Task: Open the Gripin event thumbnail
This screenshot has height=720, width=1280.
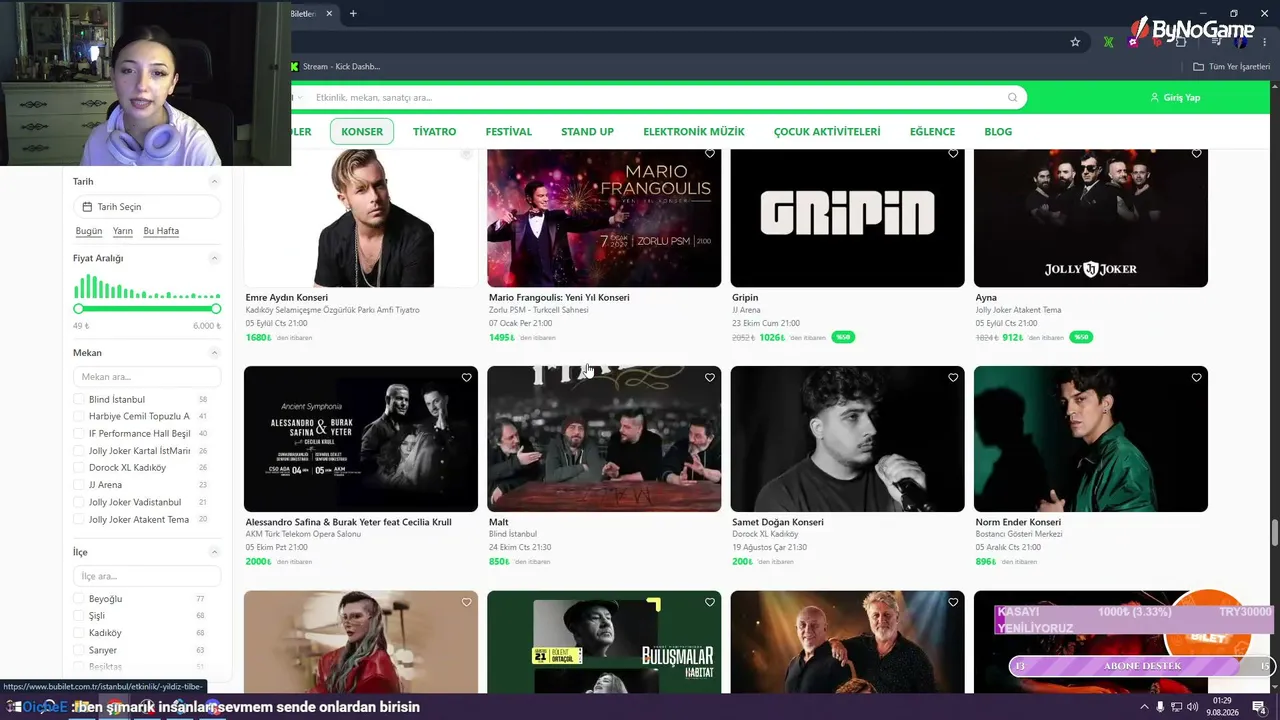Action: (x=848, y=217)
